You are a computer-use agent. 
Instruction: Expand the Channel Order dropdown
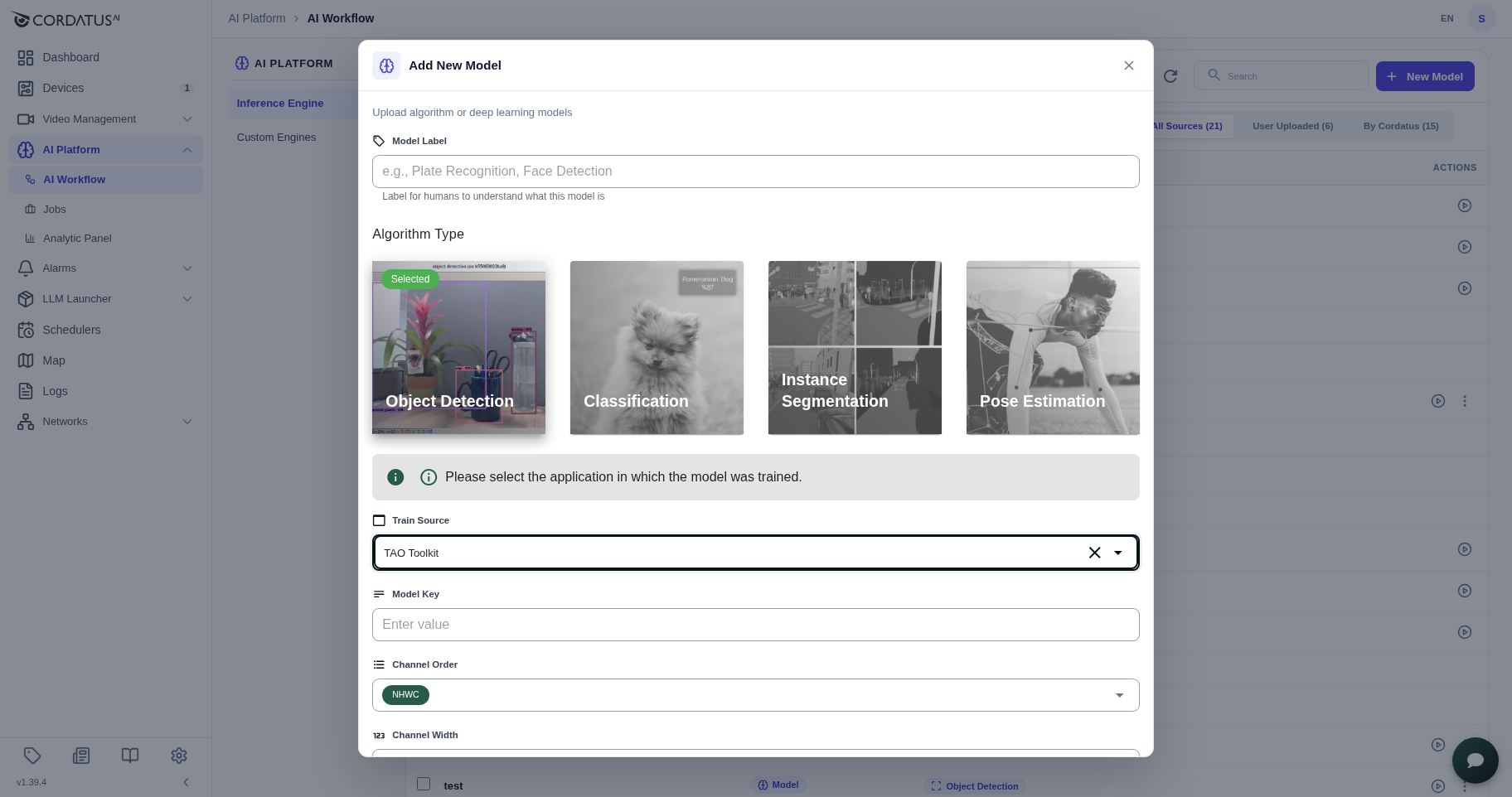(1120, 695)
